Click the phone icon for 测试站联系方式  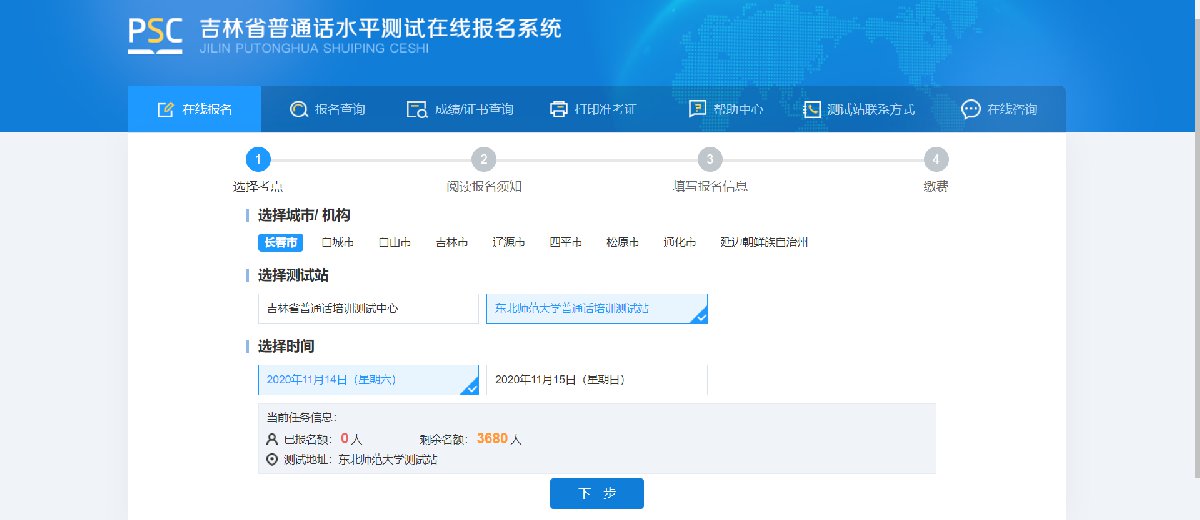point(811,109)
